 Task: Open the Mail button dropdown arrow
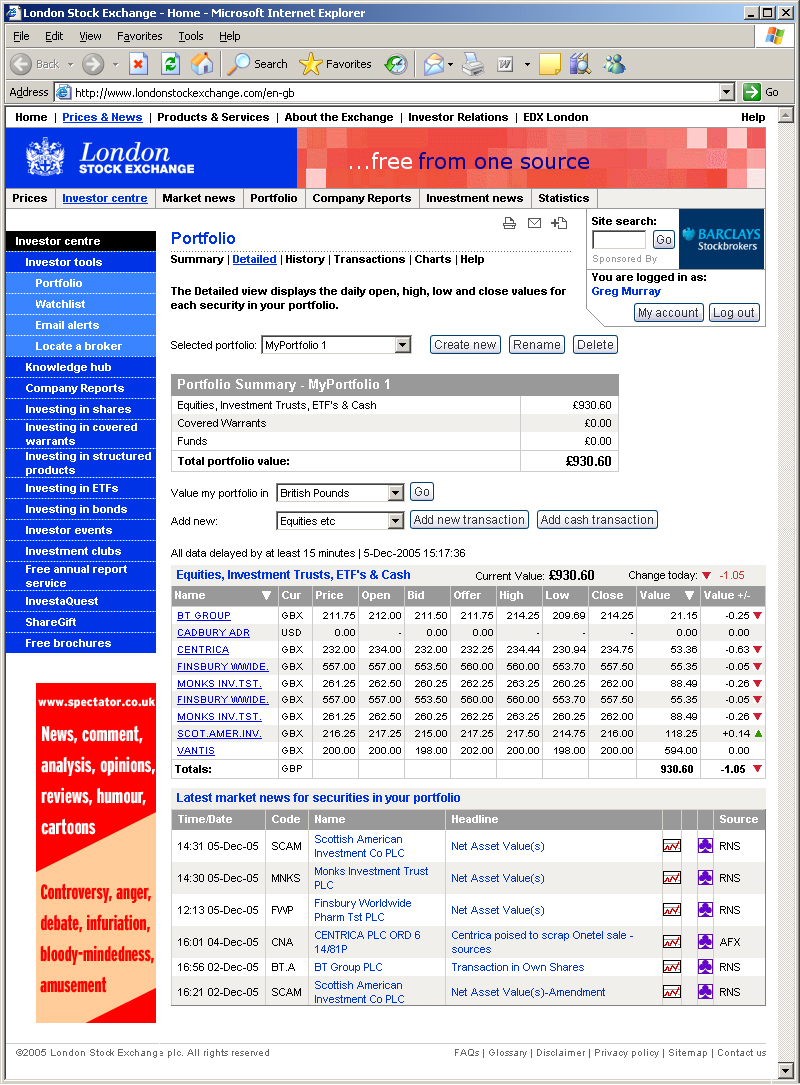click(x=451, y=64)
